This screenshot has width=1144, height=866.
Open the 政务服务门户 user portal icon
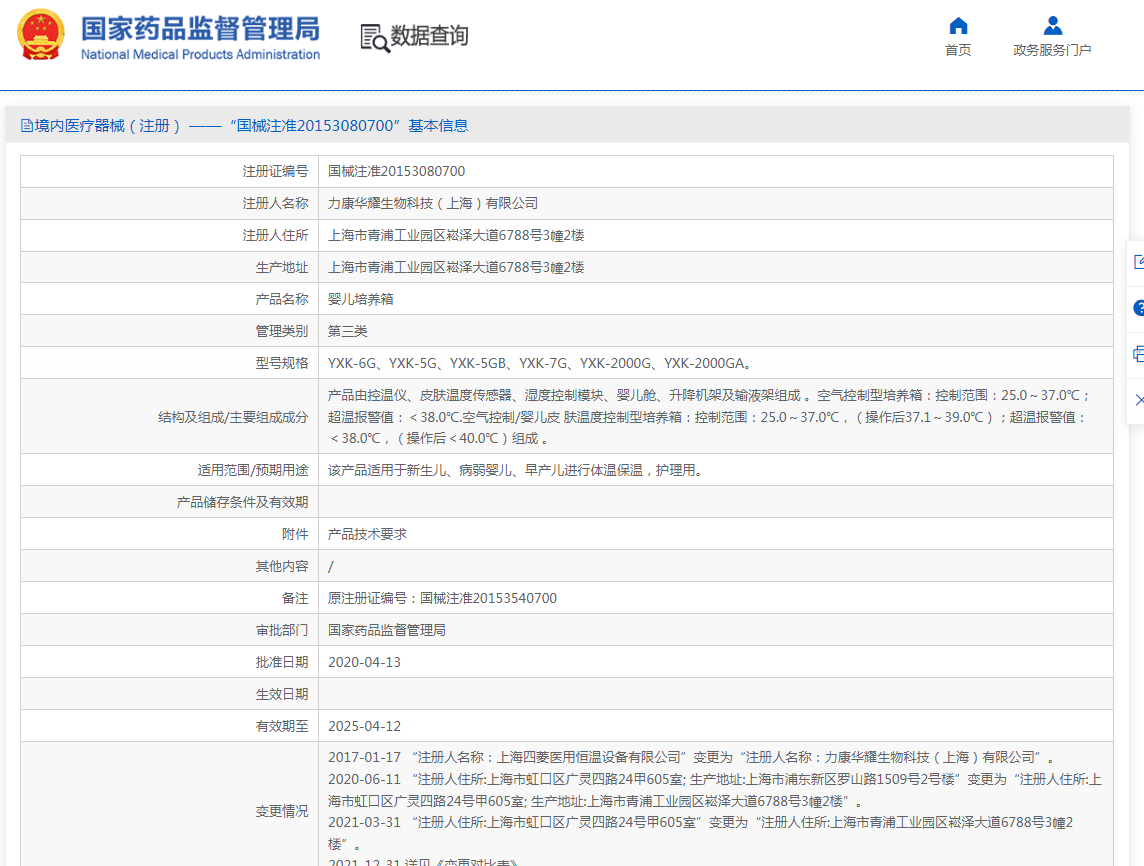1052,26
